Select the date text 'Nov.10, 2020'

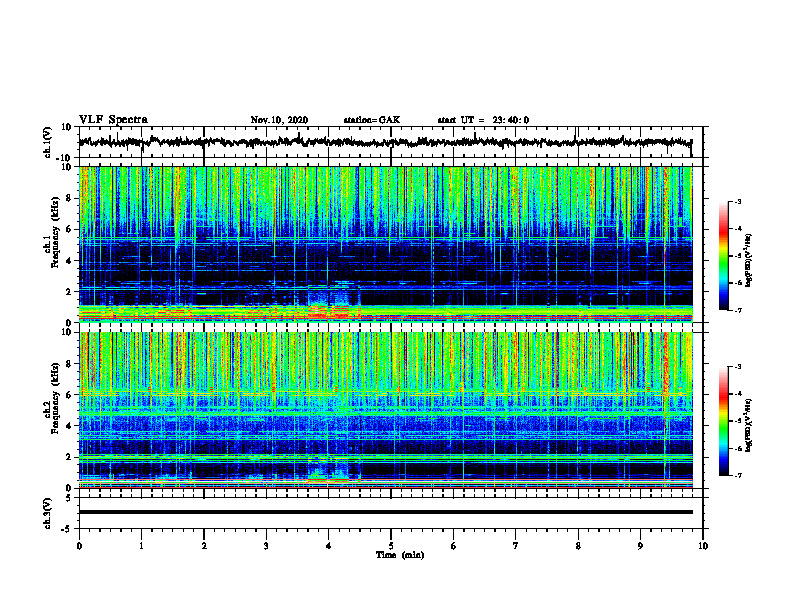(279, 120)
